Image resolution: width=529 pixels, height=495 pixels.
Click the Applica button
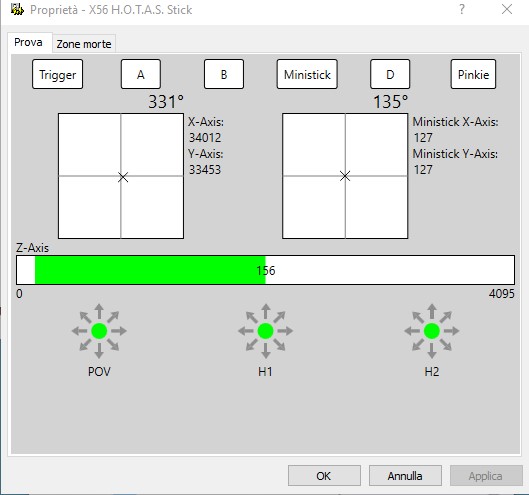click(x=486, y=476)
